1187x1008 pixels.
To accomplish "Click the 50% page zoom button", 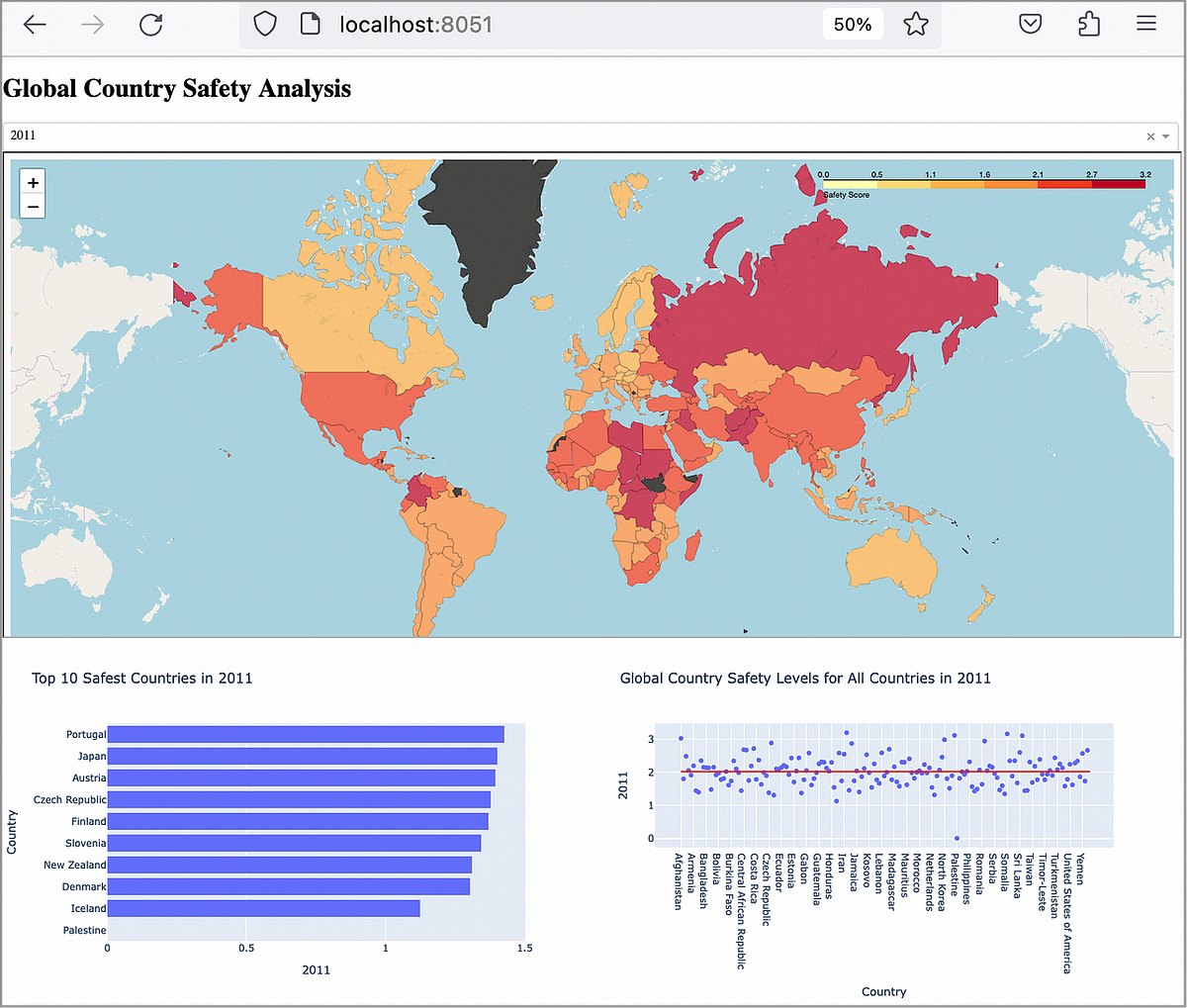I will (x=853, y=24).
